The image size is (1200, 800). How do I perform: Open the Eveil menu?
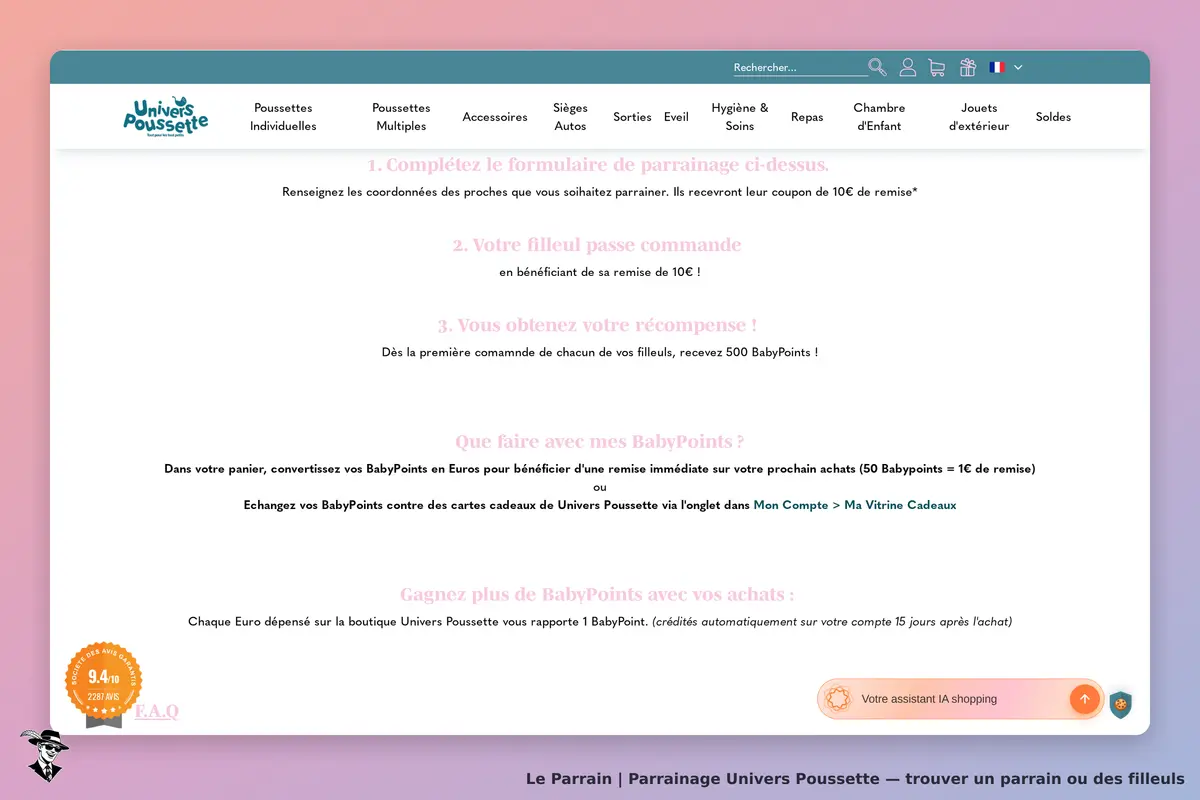click(x=676, y=117)
